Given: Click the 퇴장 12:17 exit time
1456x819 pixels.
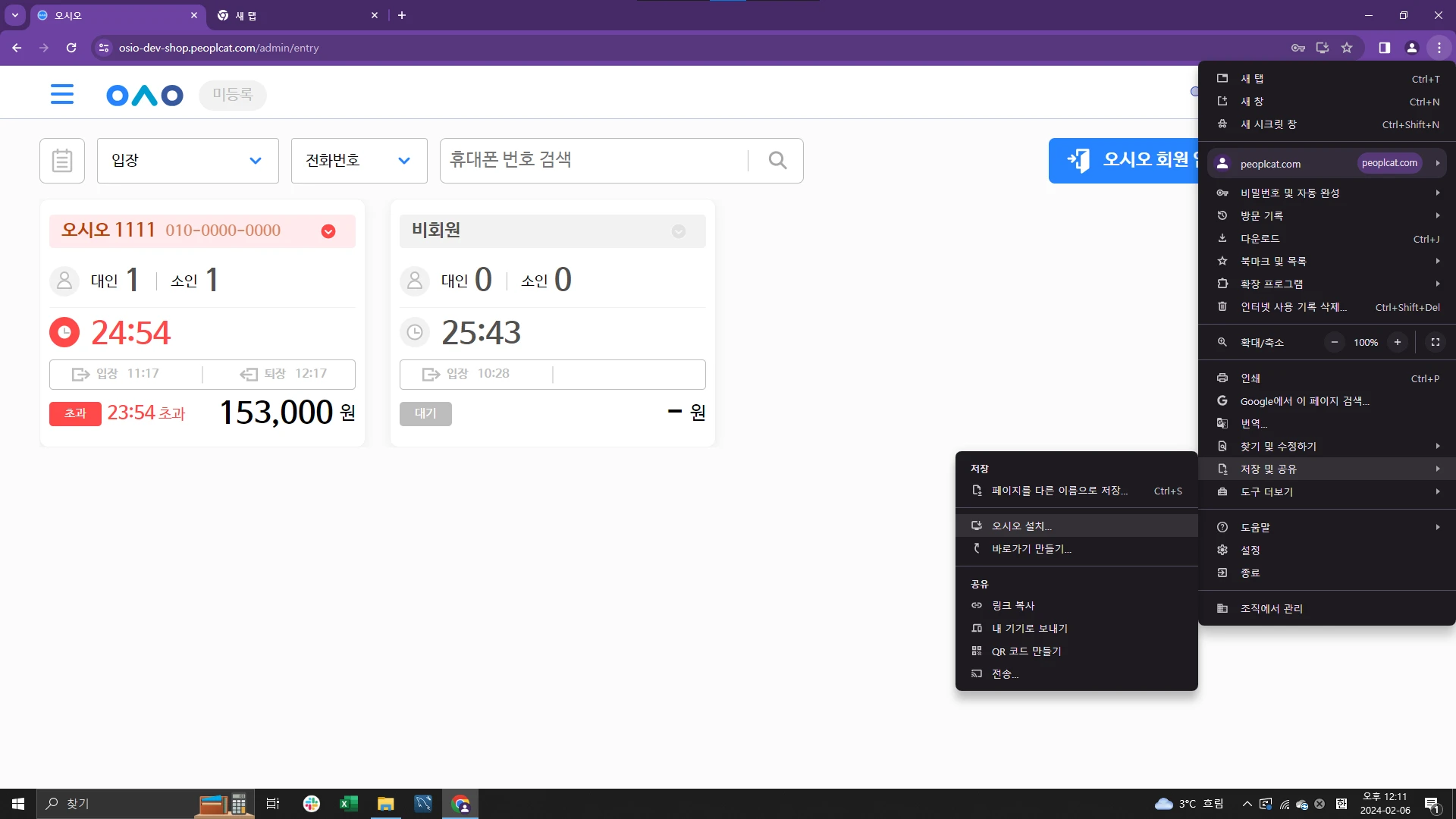Looking at the screenshot, I should click(284, 374).
